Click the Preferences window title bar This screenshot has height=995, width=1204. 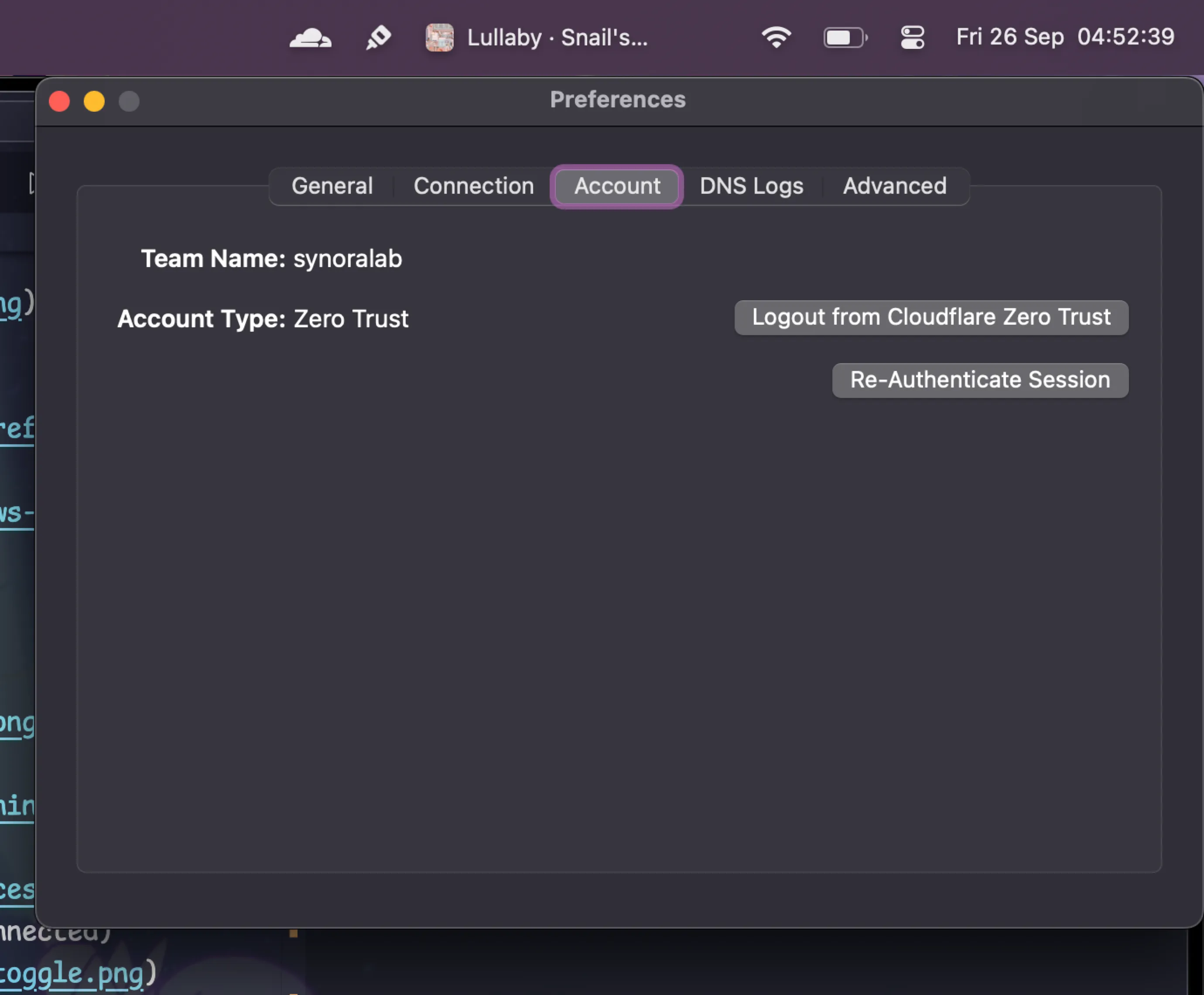click(617, 100)
